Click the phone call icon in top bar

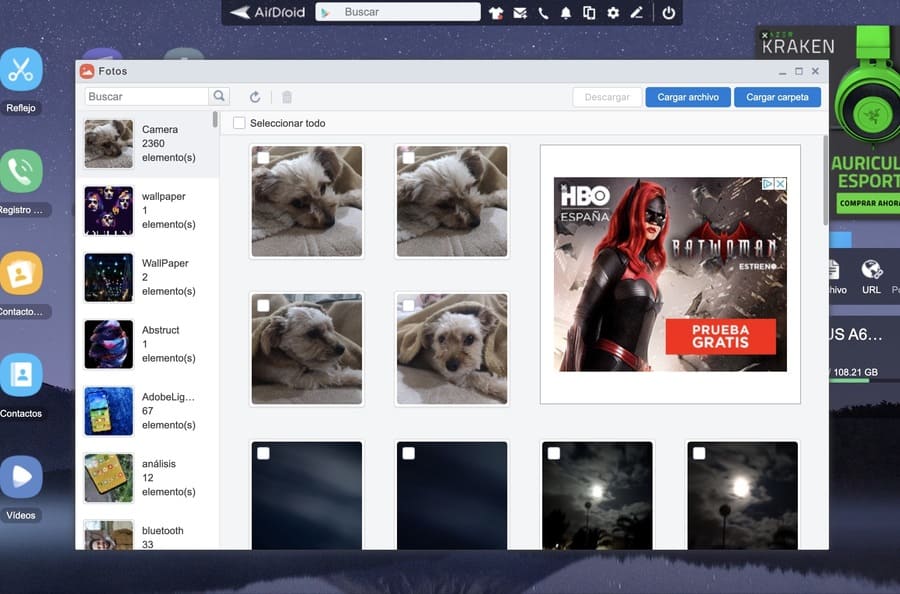tap(543, 13)
